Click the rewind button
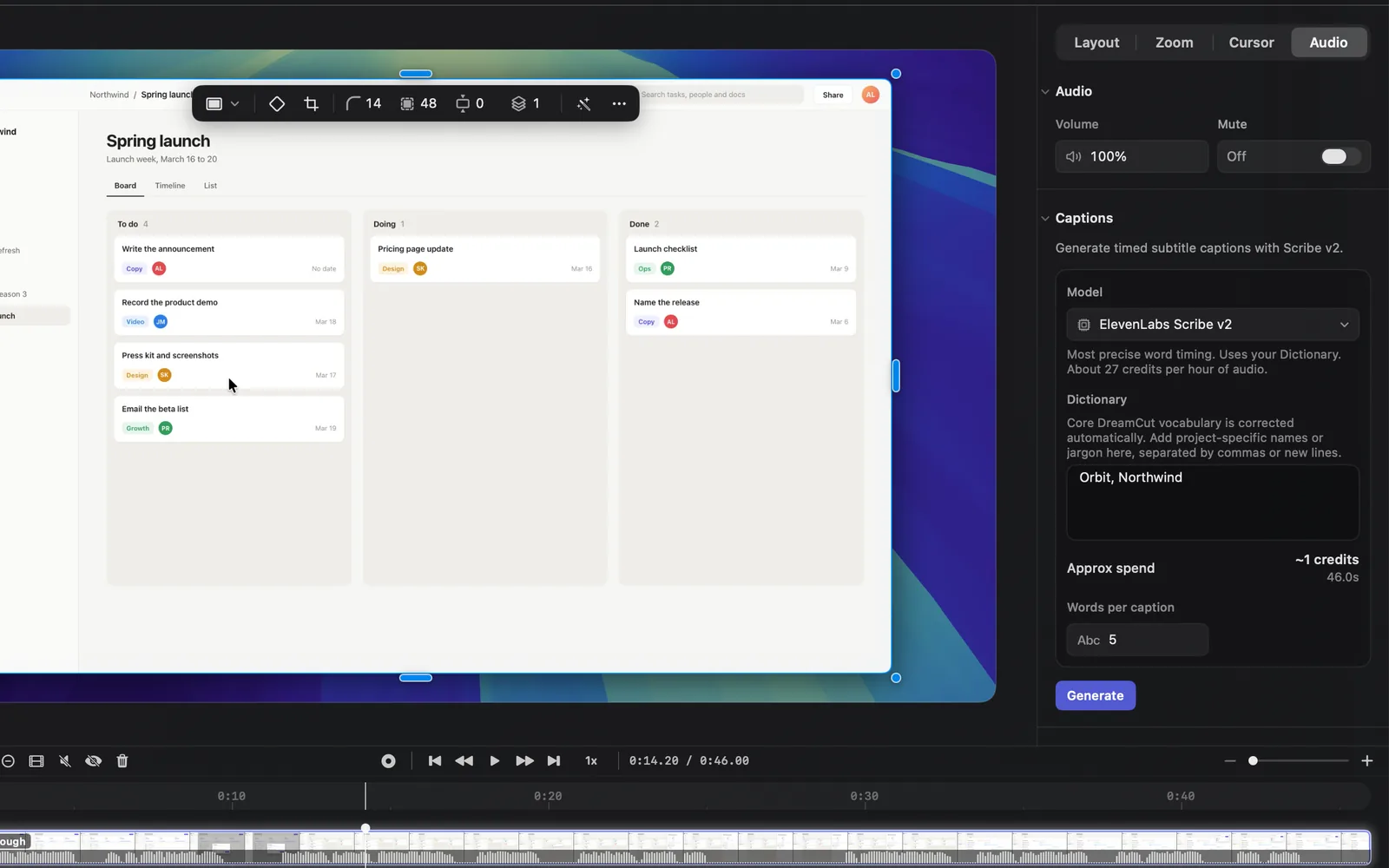The width and height of the screenshot is (1389, 868). click(464, 760)
